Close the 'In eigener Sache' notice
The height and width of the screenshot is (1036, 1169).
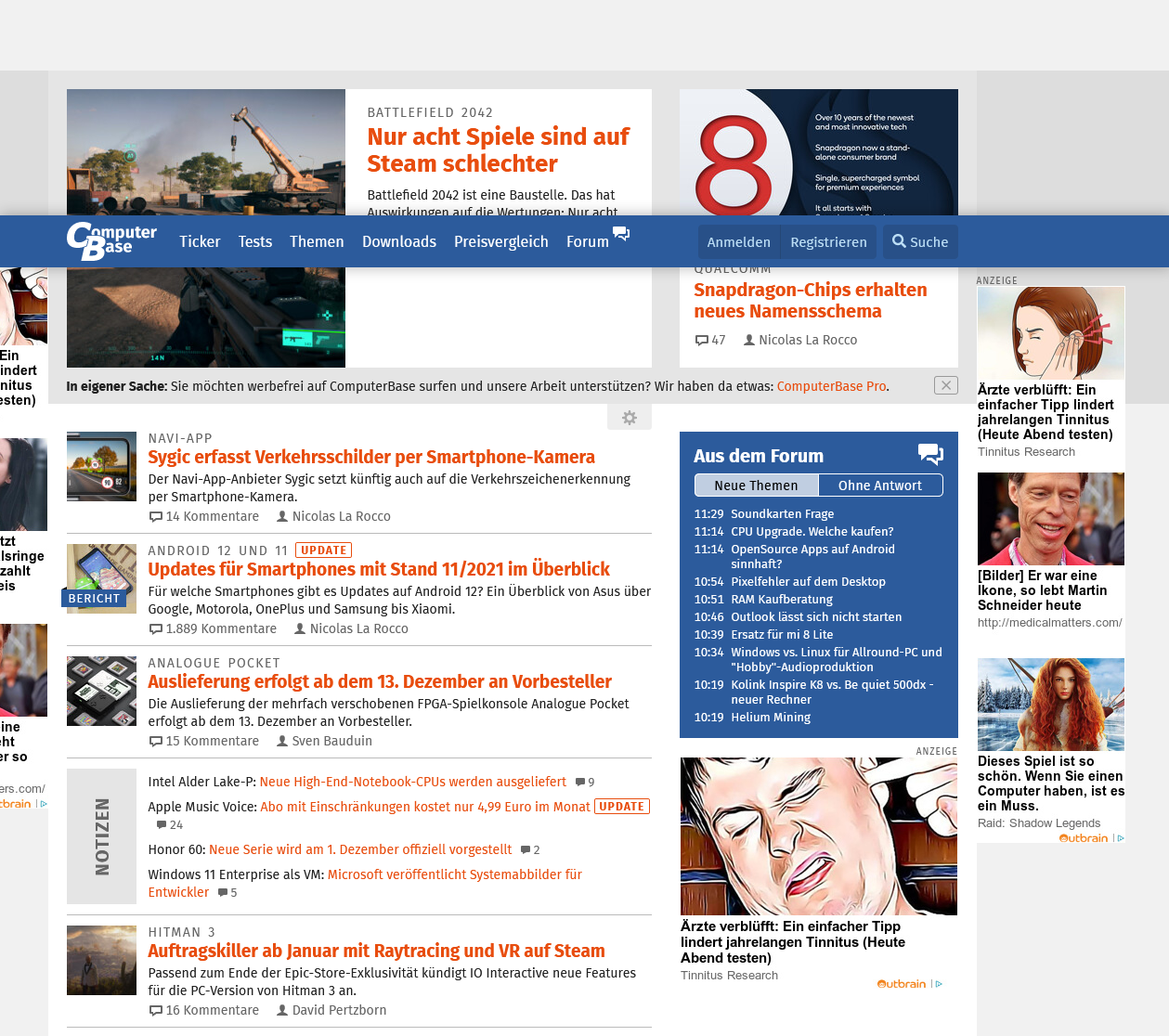[946, 385]
